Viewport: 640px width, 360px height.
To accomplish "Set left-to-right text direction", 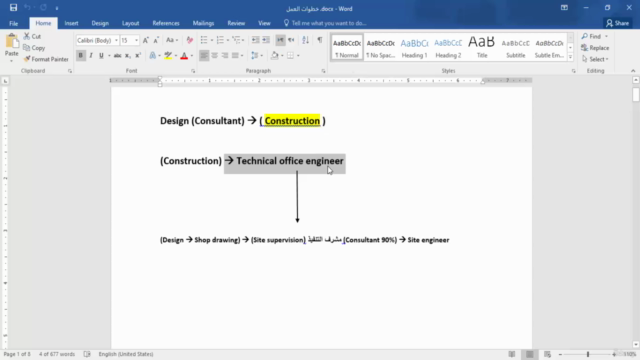I will coord(280,40).
